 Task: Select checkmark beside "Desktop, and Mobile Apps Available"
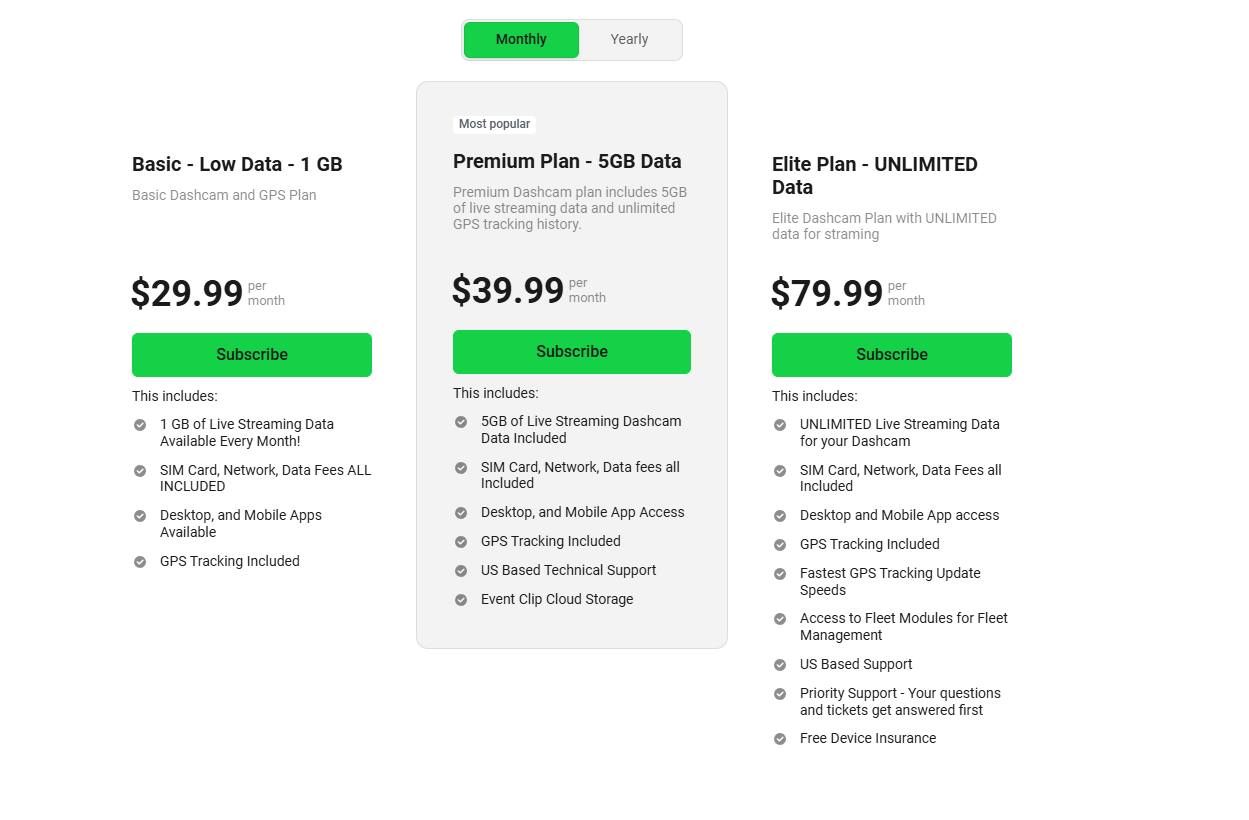coord(140,515)
